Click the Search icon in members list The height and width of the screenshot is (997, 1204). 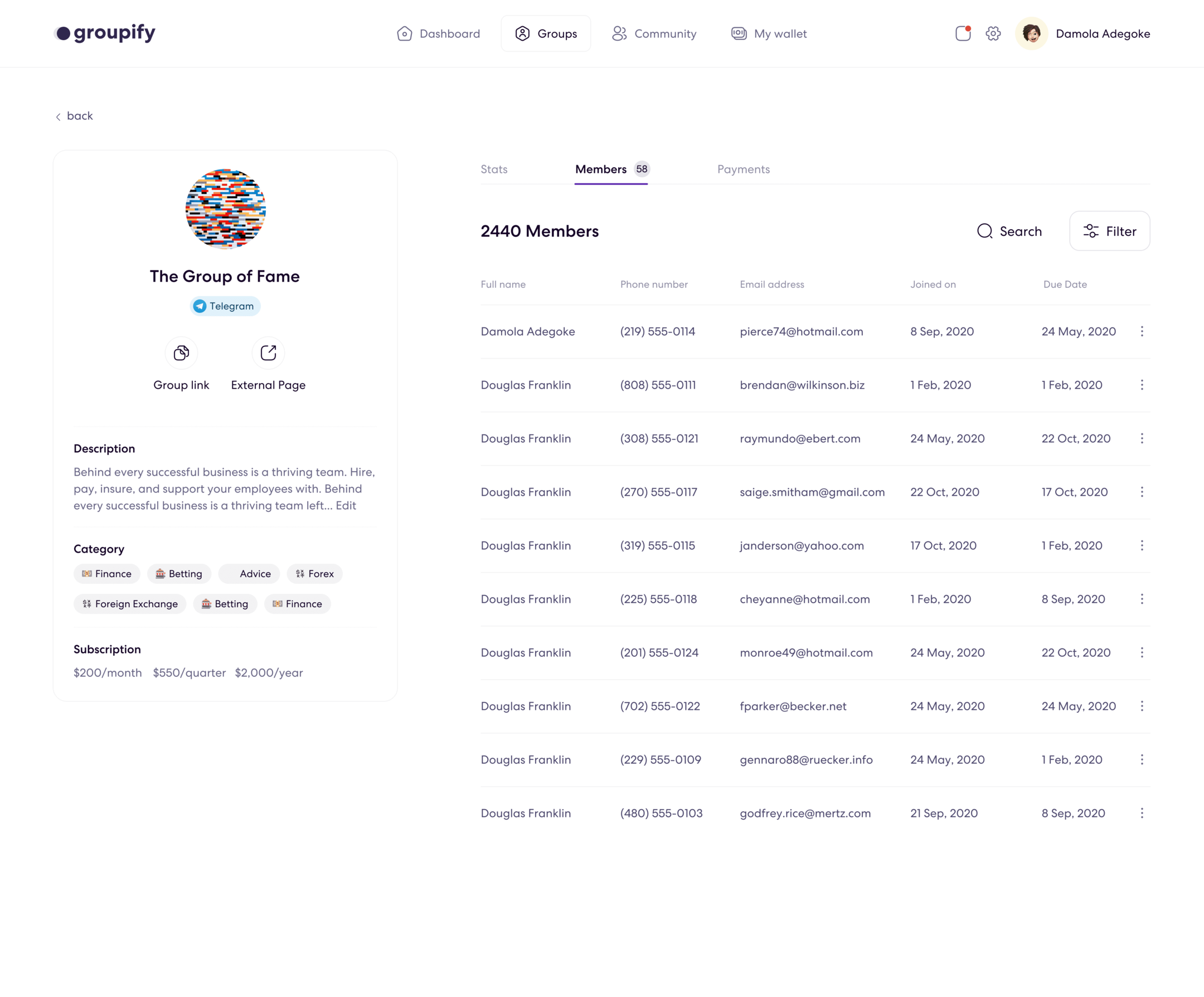(x=985, y=231)
